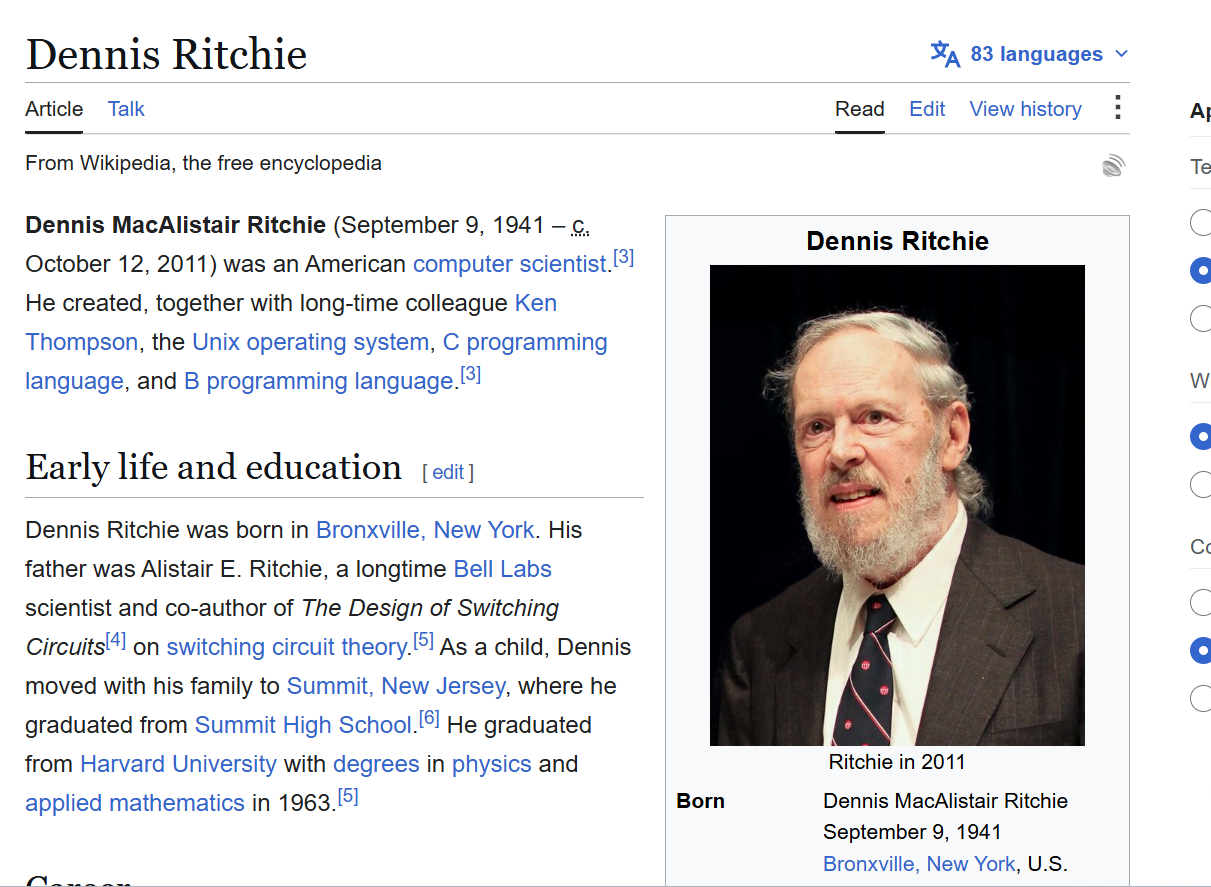Follow the degrees link
This screenshot has width=1211, height=887.
click(x=376, y=764)
